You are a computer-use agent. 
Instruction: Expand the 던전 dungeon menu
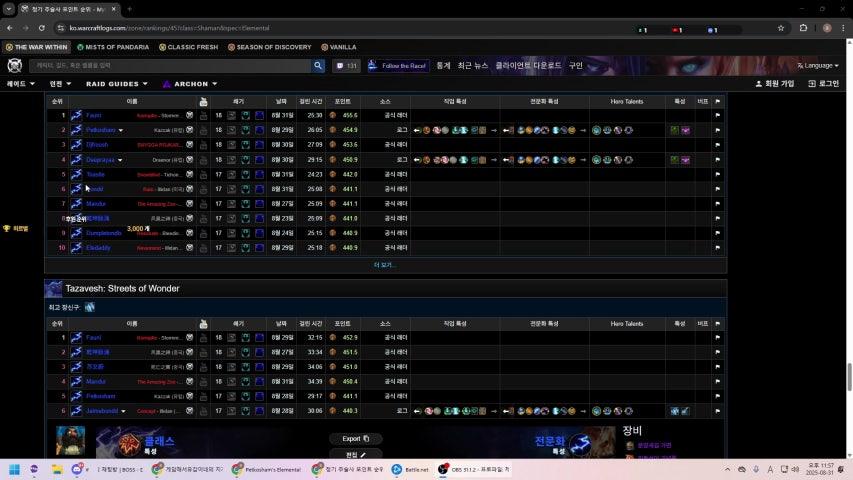coord(60,84)
